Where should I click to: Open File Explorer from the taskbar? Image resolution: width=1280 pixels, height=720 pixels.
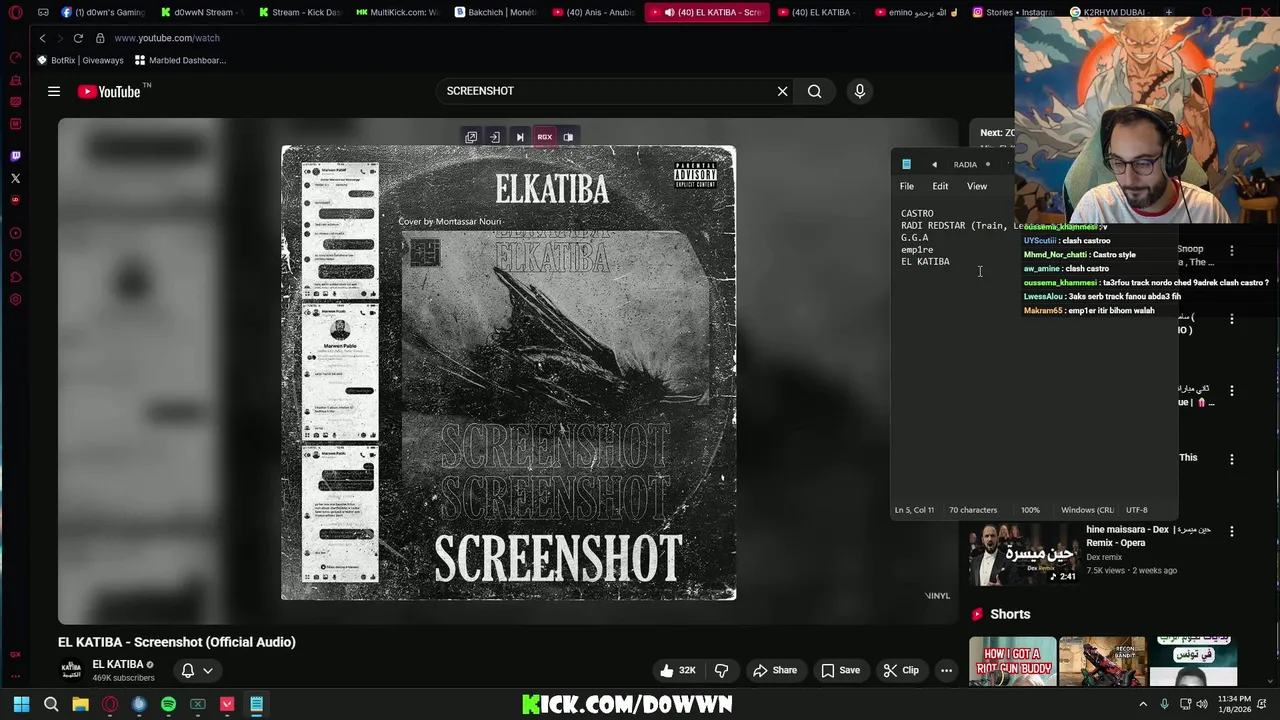[80, 704]
